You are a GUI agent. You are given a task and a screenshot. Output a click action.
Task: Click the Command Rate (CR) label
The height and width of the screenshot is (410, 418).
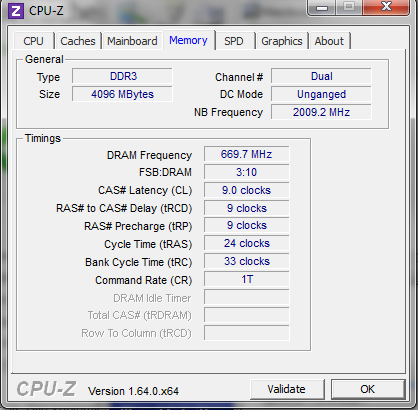point(144,280)
